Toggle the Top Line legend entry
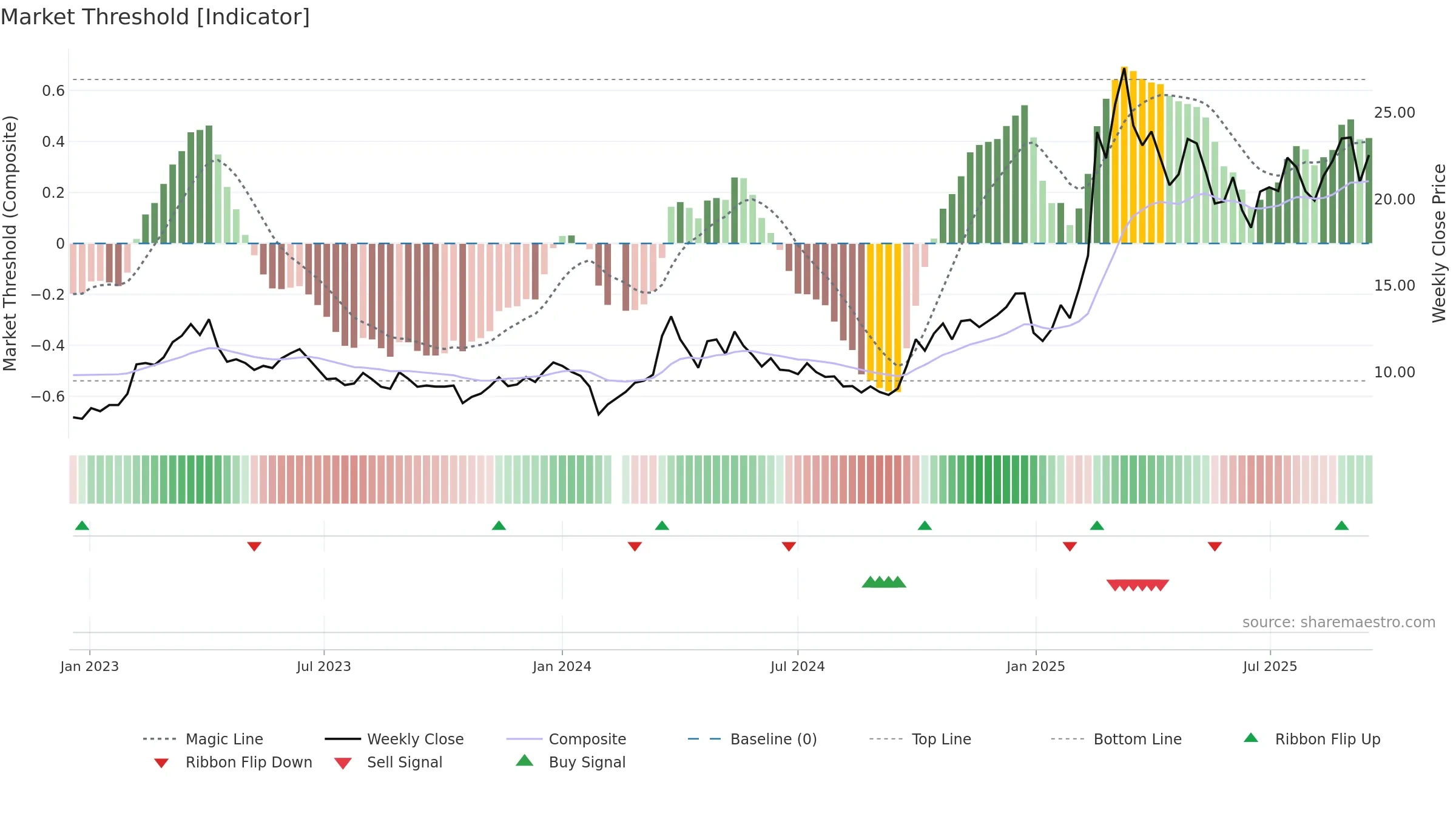Image resolution: width=1456 pixels, height=819 pixels. click(920, 739)
